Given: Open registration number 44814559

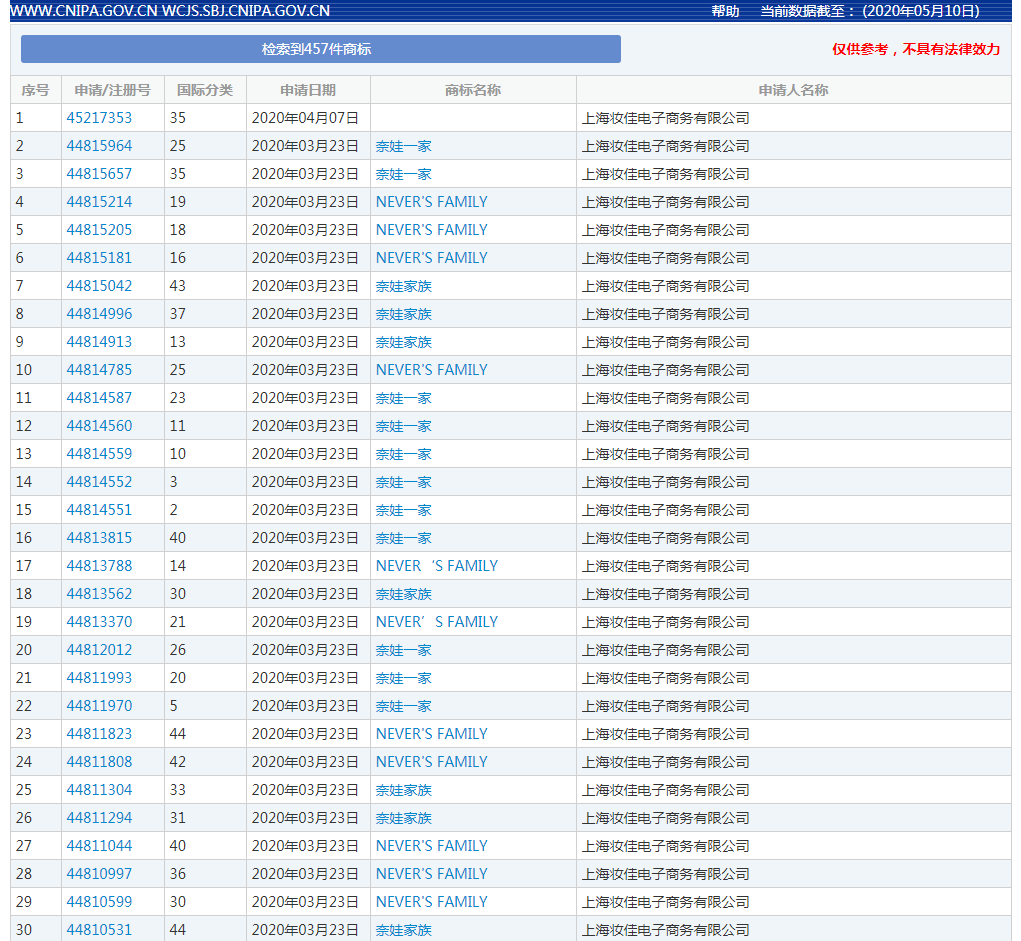Looking at the screenshot, I should coord(99,454).
